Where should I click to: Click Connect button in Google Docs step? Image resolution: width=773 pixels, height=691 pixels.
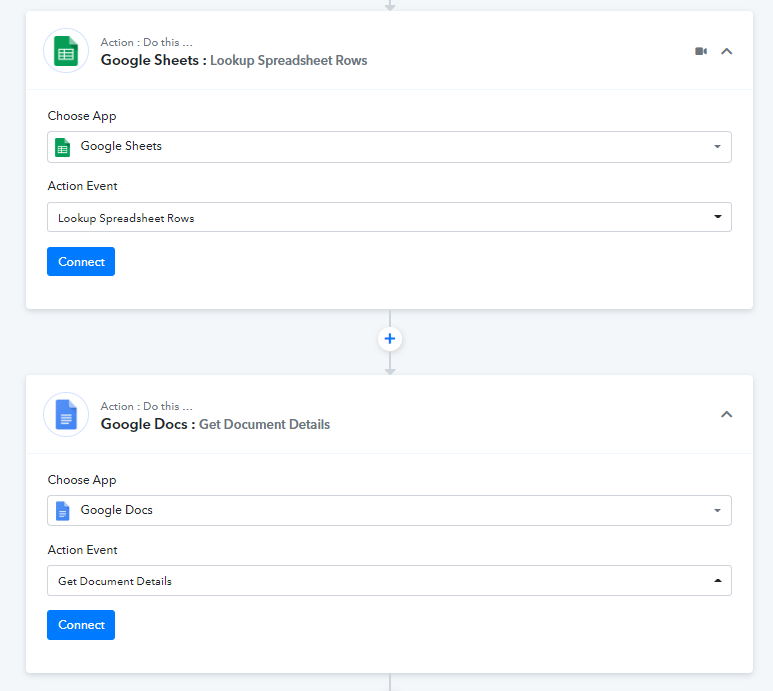pos(81,625)
